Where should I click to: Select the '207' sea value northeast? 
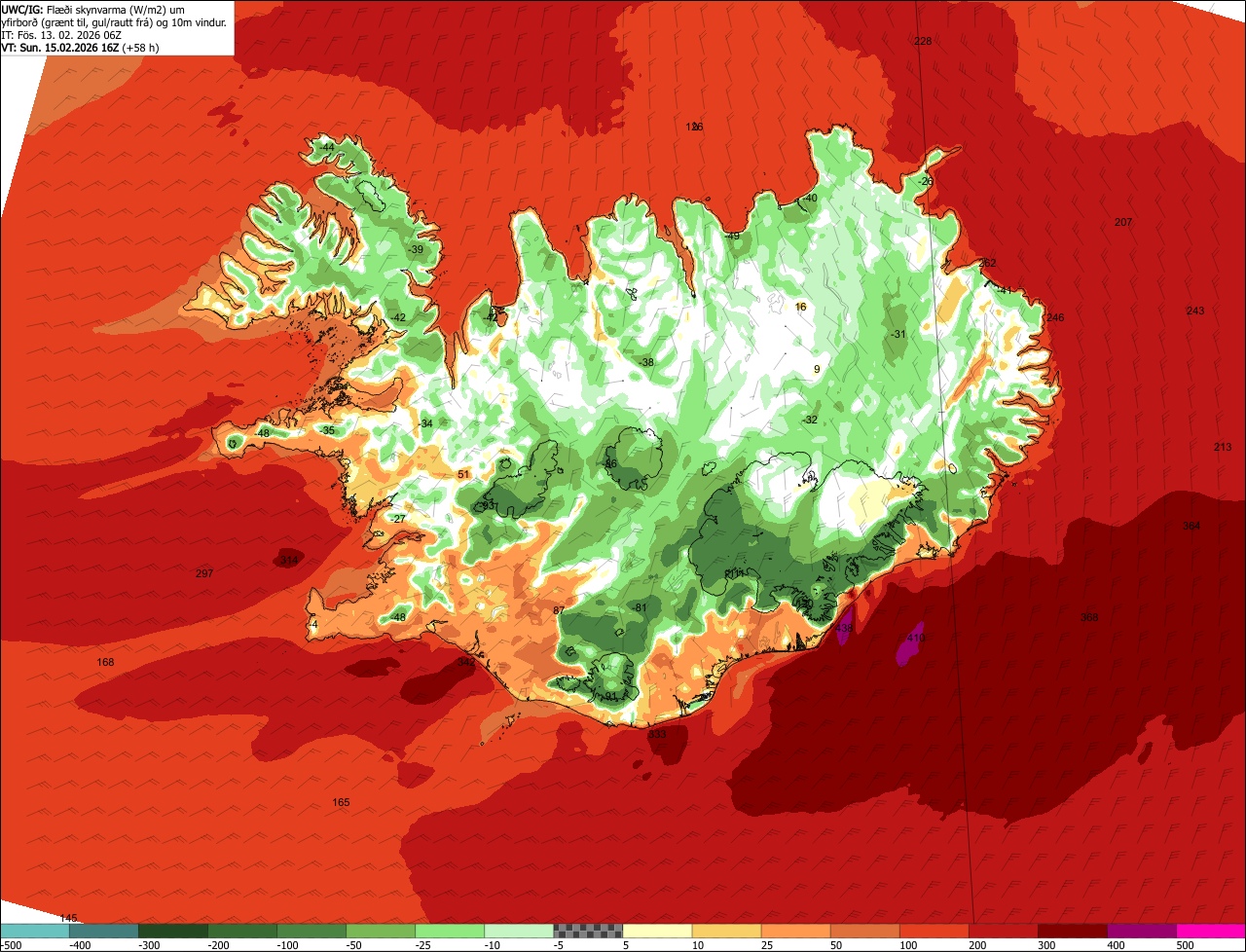pos(1123,223)
